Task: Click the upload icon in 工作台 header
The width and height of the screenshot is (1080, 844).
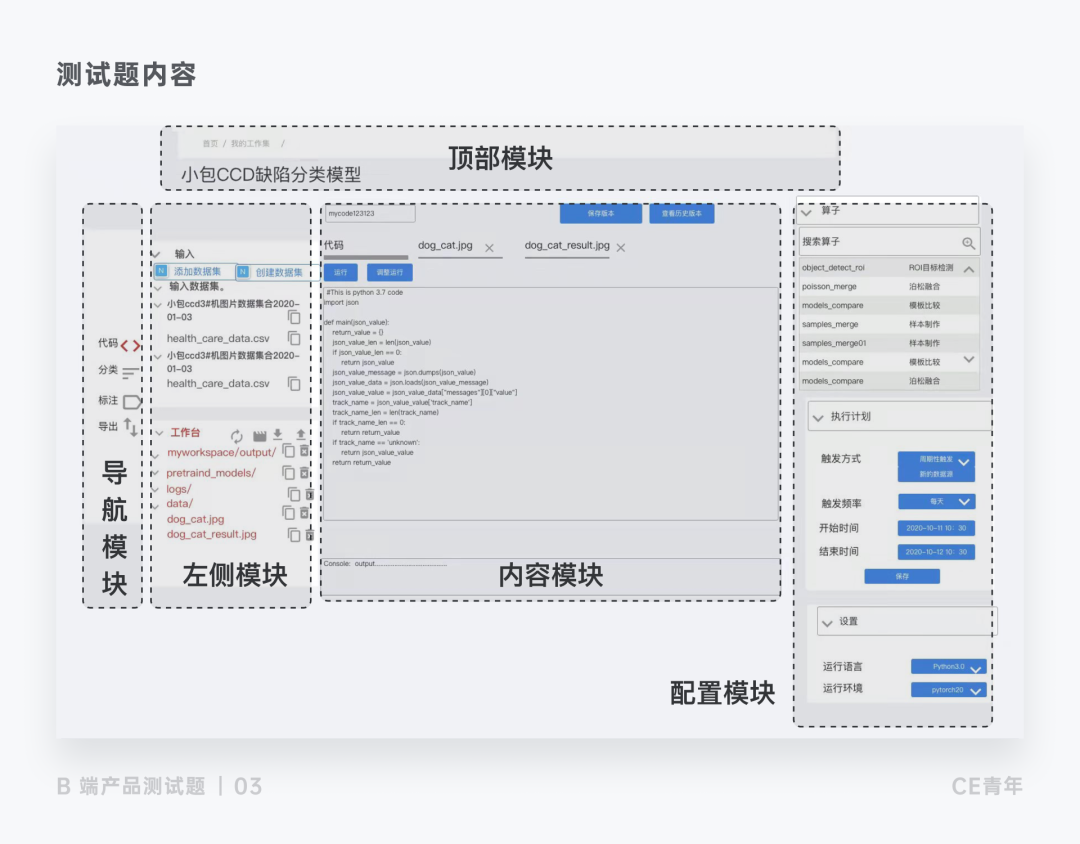Action: (301, 436)
